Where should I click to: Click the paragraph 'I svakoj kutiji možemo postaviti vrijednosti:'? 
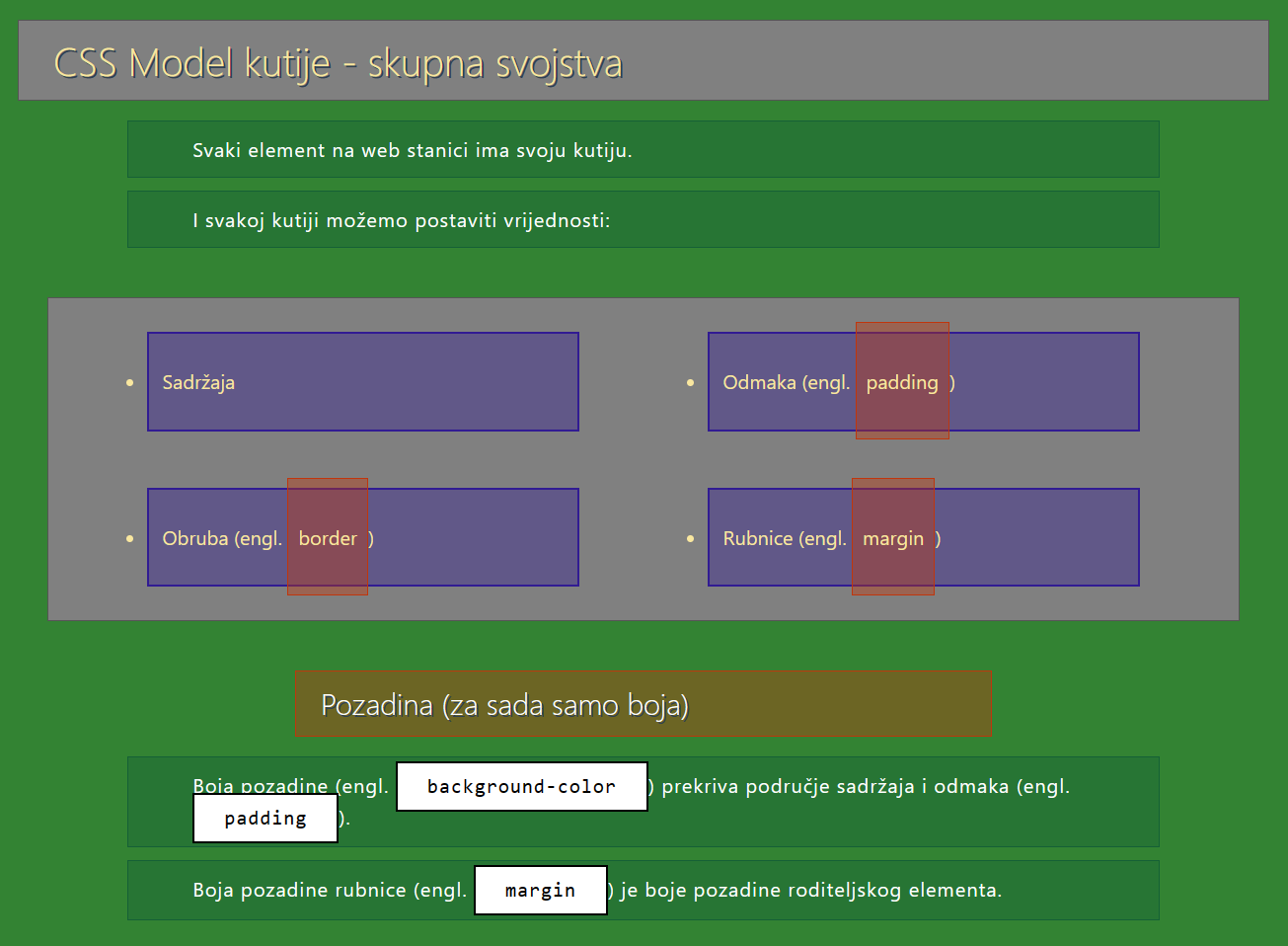point(644,219)
